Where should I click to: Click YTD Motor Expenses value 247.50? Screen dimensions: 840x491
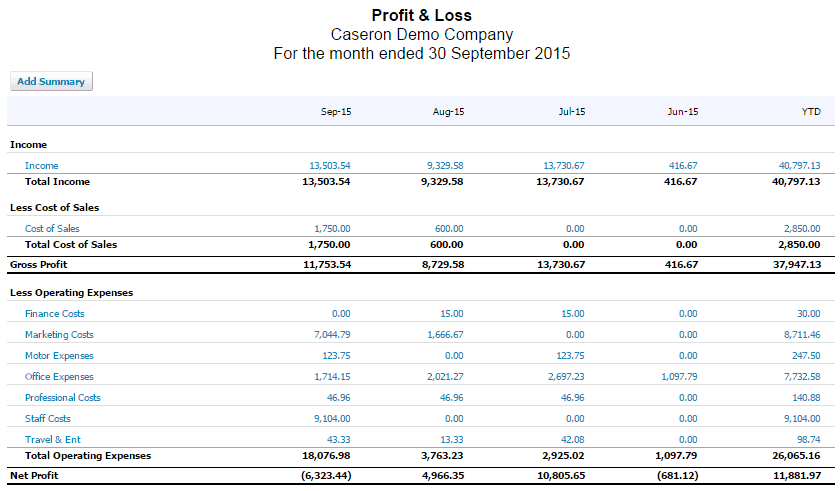point(806,356)
